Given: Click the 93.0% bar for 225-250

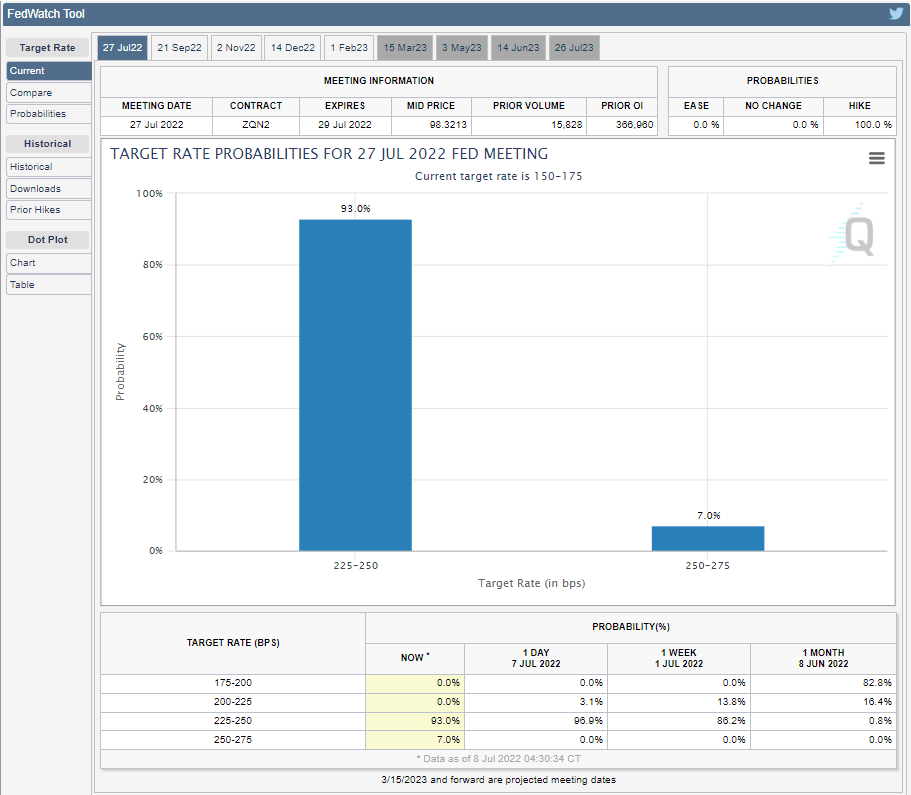Looking at the screenshot, I should (x=355, y=385).
